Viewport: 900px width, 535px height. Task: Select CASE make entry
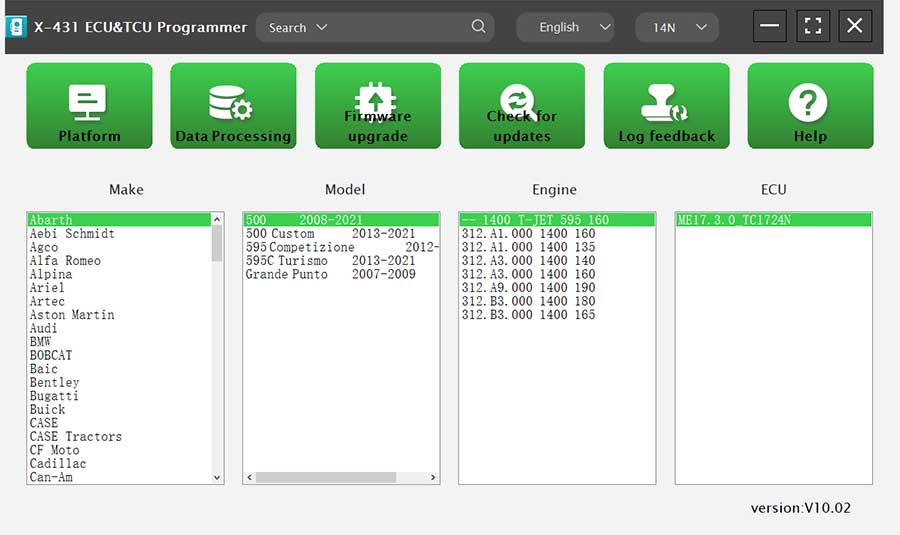[119, 422]
